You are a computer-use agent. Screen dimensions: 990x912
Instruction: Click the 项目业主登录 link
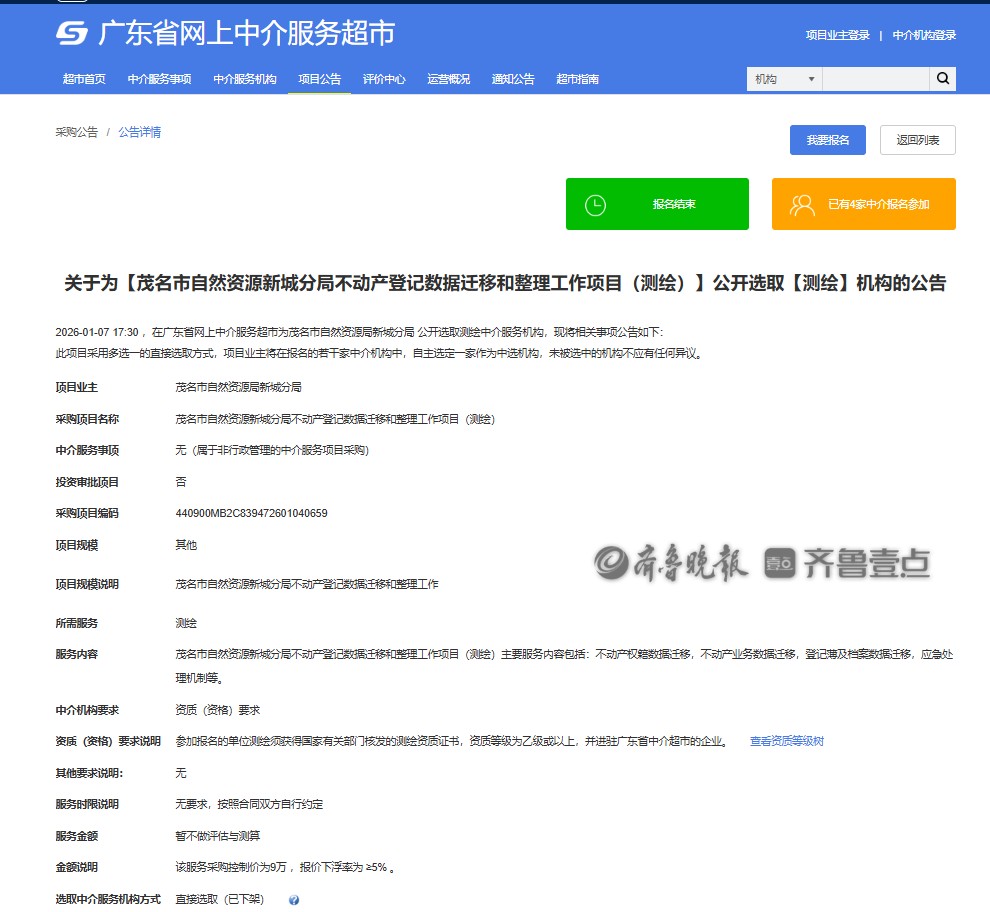(837, 35)
